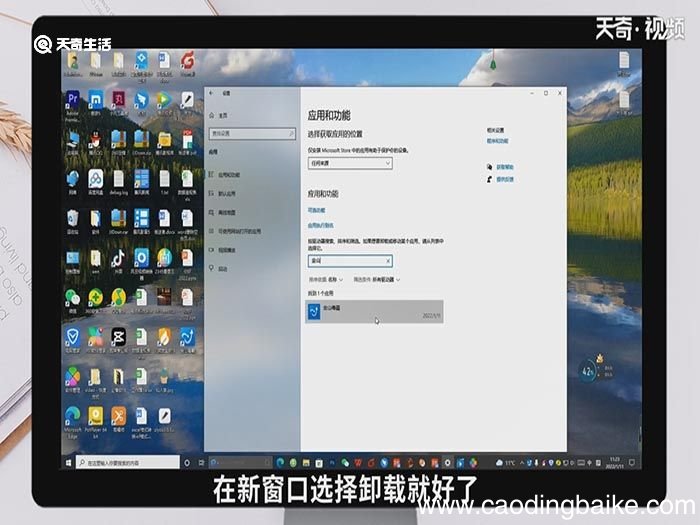The height and width of the screenshot is (525, 700).
Task: Open the 任何来源 app source dropdown
Action: (x=350, y=163)
